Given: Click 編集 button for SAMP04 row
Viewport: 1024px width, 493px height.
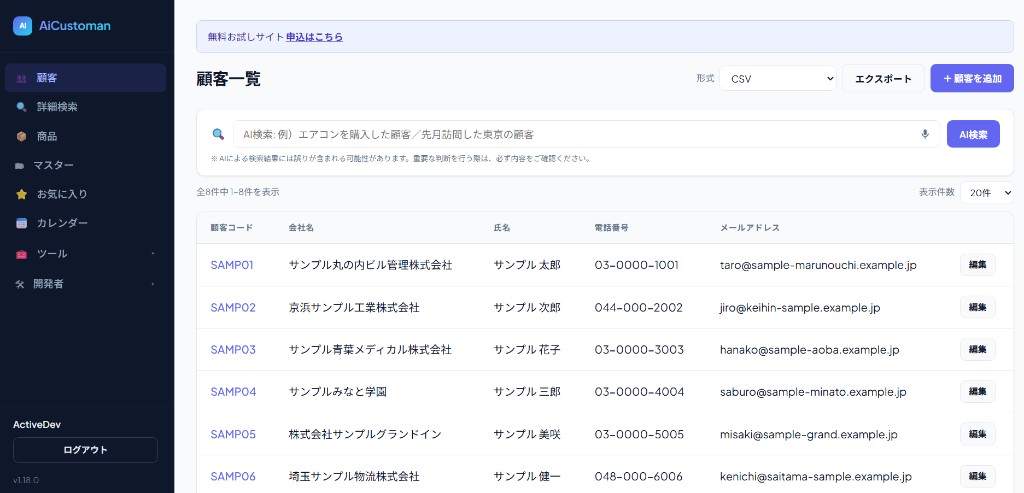Looking at the screenshot, I should pos(977,391).
